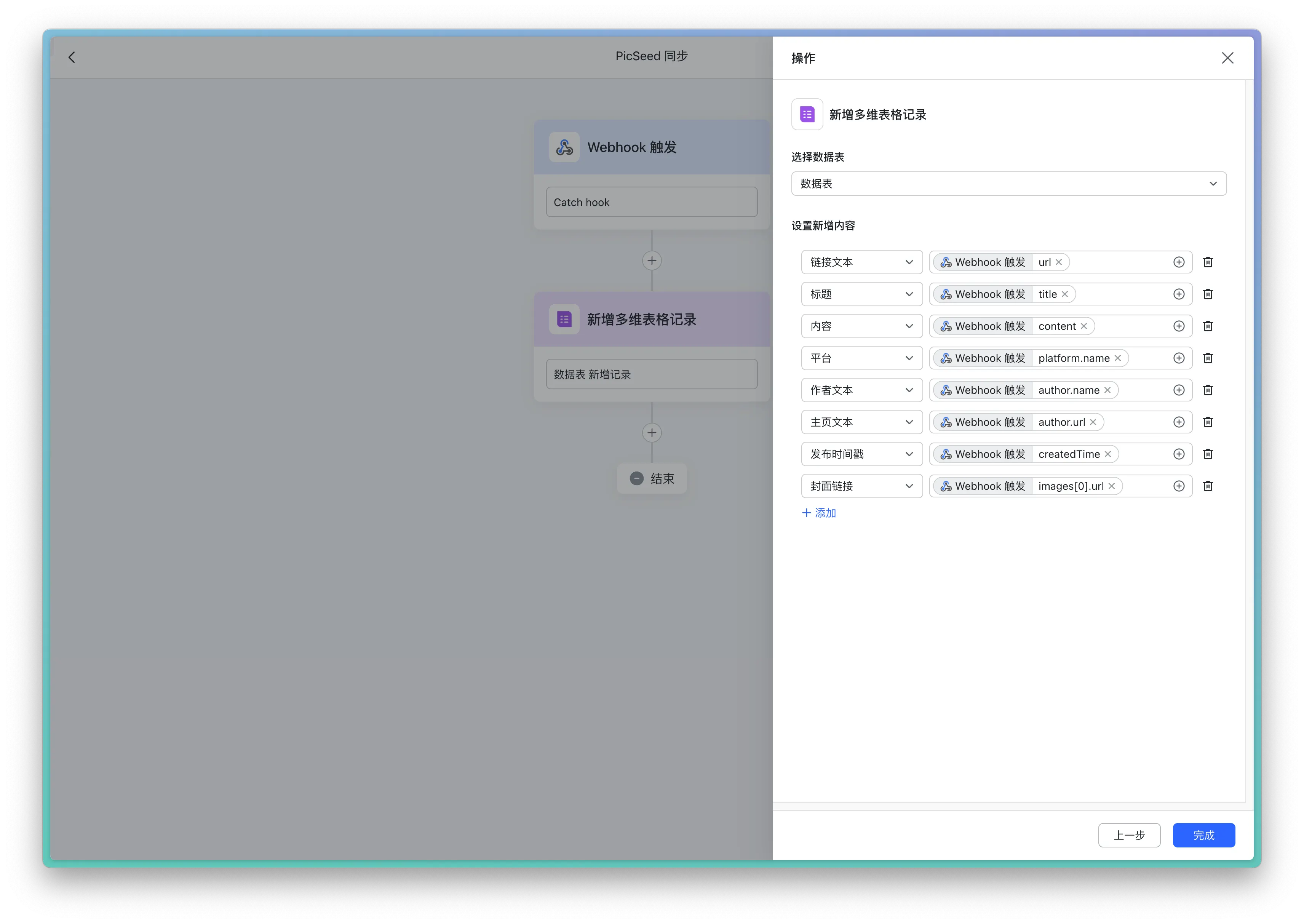Remove the url tag with its x
Viewport: 1304px width, 924px height.
click(x=1059, y=262)
